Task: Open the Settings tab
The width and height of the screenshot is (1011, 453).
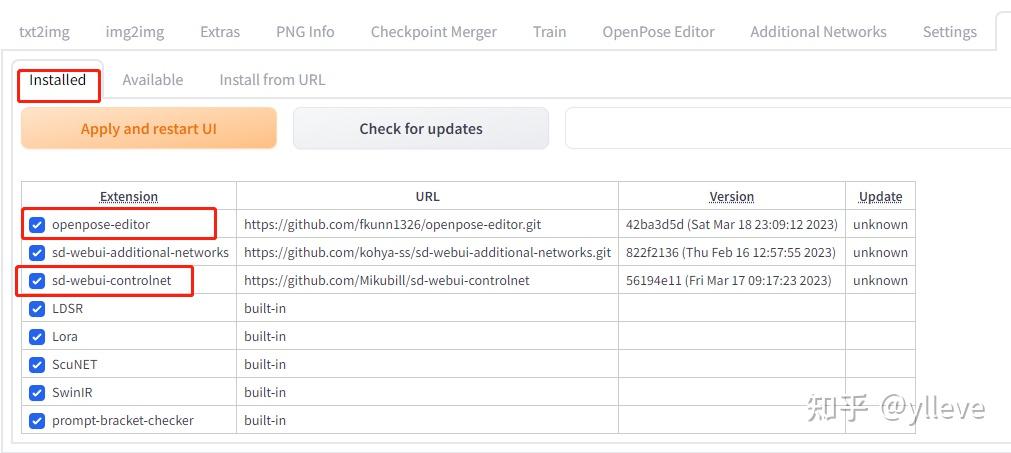Action: point(949,31)
